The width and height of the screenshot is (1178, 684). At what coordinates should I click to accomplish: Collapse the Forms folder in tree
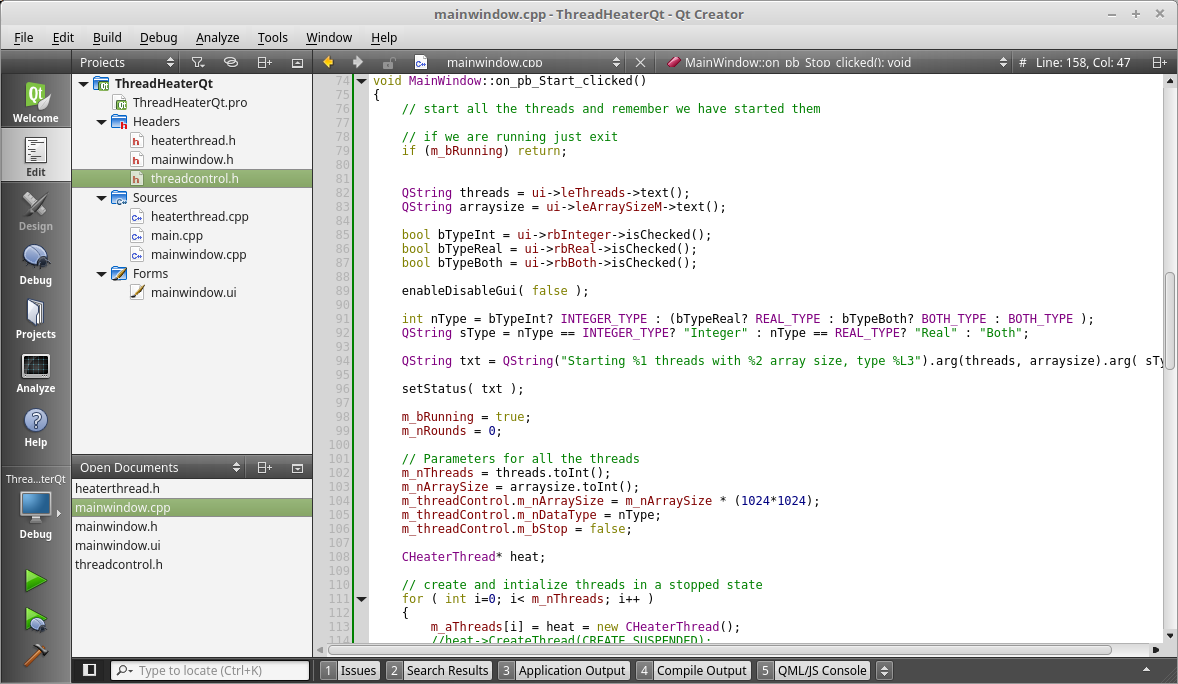point(102,274)
